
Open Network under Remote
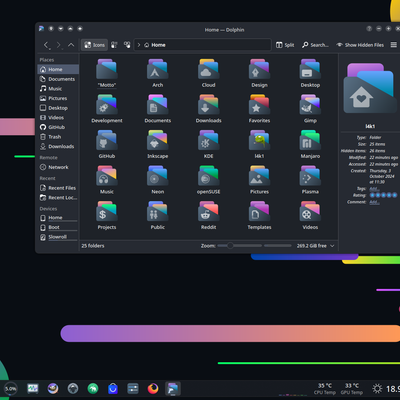tap(58, 167)
